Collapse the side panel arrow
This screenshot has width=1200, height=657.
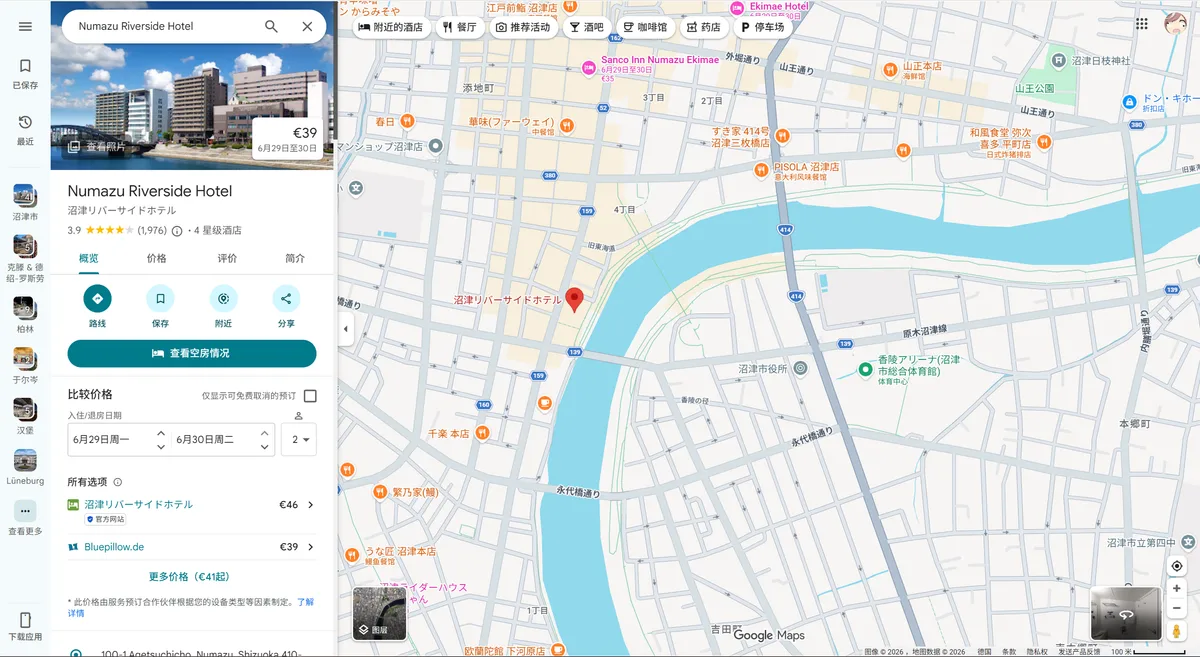pyautogui.click(x=346, y=329)
